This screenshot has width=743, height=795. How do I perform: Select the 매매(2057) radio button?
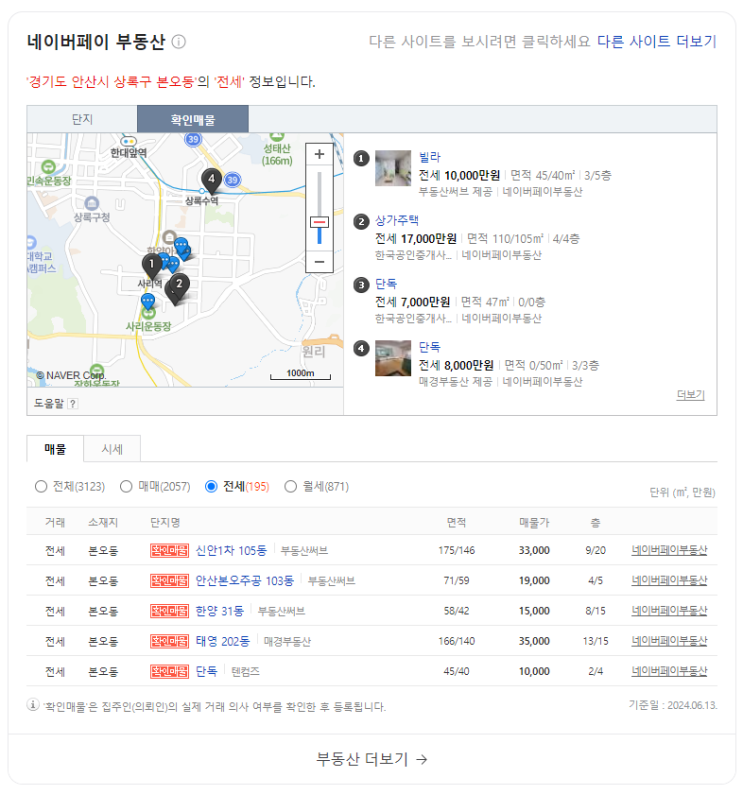coord(126,487)
